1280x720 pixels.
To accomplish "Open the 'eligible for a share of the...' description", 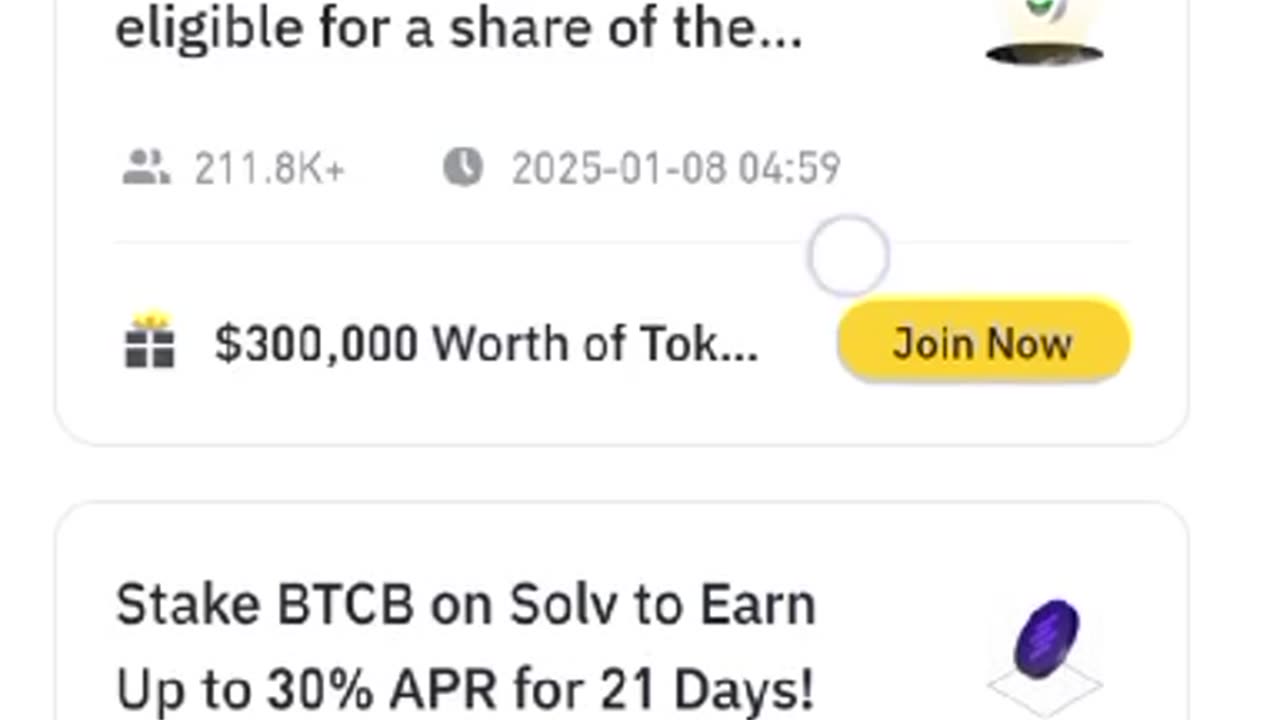I will pos(459,30).
